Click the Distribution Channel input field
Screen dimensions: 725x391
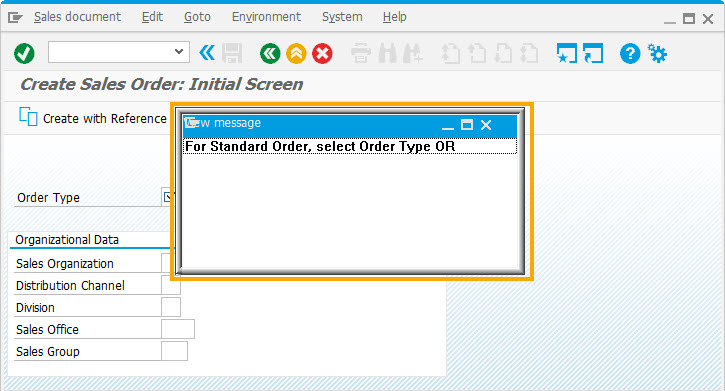(171, 285)
